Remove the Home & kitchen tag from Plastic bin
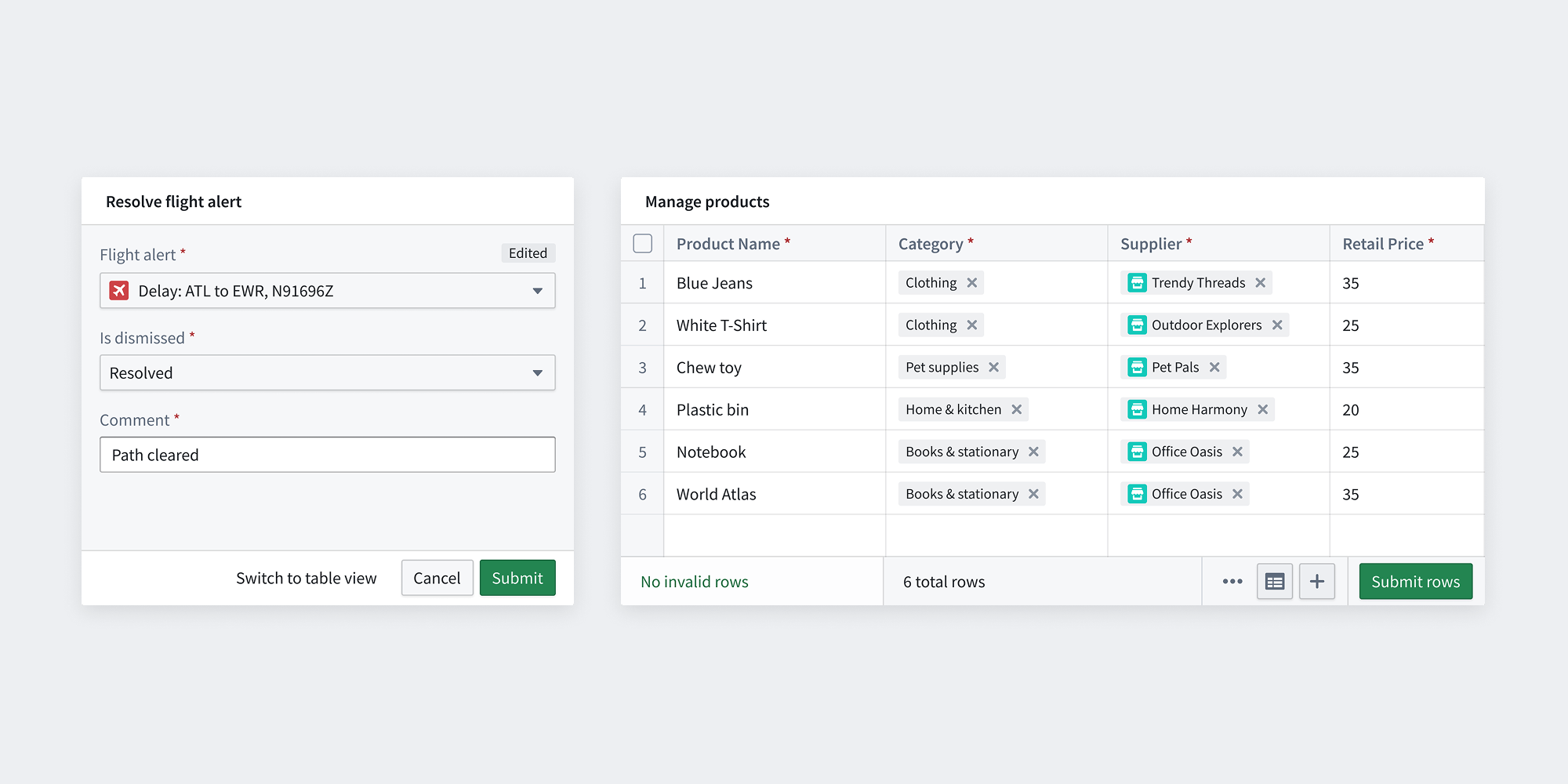1568x784 pixels. tap(1016, 409)
